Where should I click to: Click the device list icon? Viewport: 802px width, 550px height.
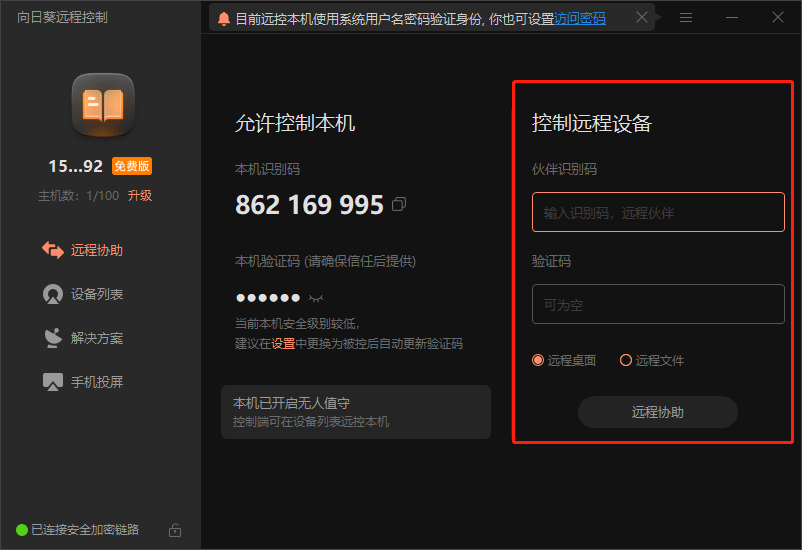coord(53,294)
